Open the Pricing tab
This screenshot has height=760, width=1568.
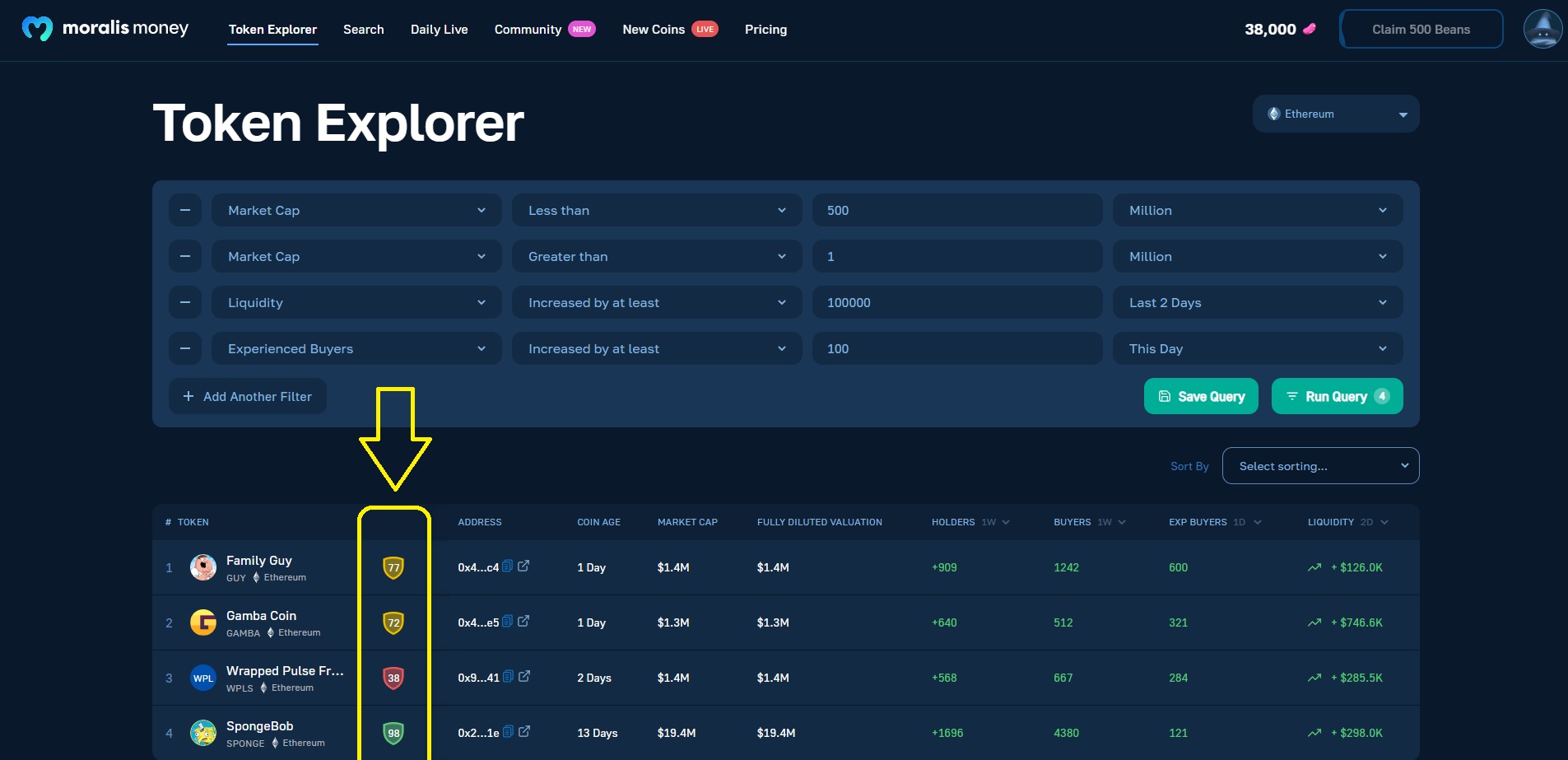(765, 30)
